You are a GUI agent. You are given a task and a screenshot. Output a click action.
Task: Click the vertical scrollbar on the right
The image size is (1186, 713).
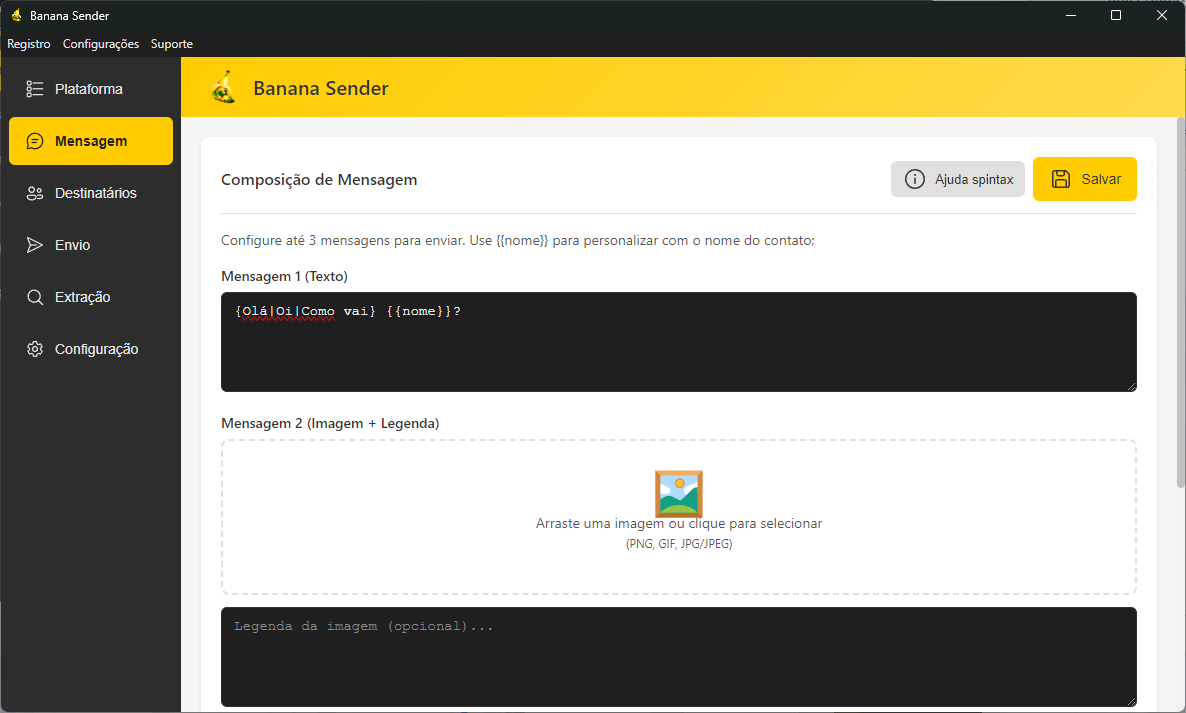coord(1180,300)
